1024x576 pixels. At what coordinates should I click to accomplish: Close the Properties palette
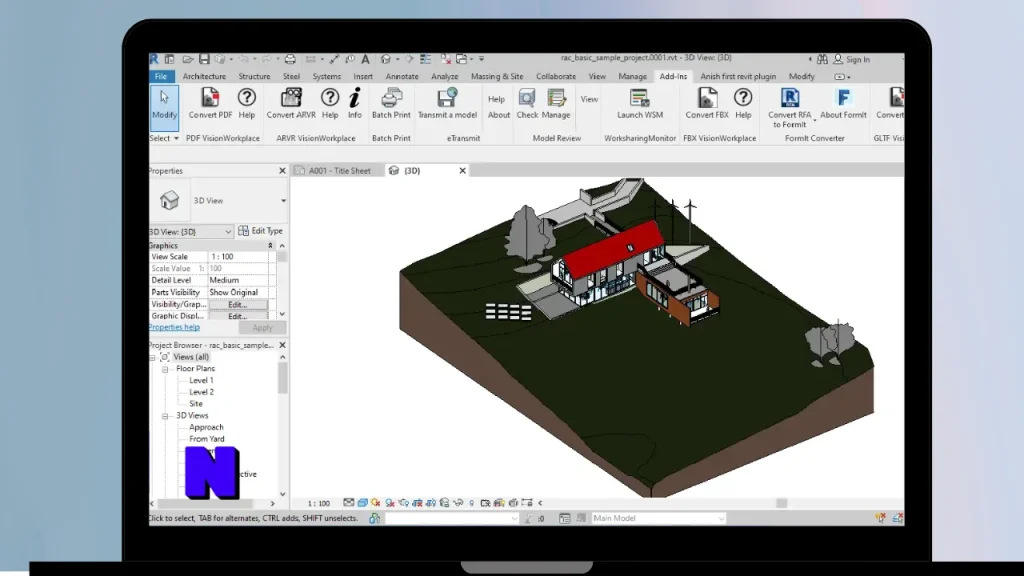[x=282, y=170]
